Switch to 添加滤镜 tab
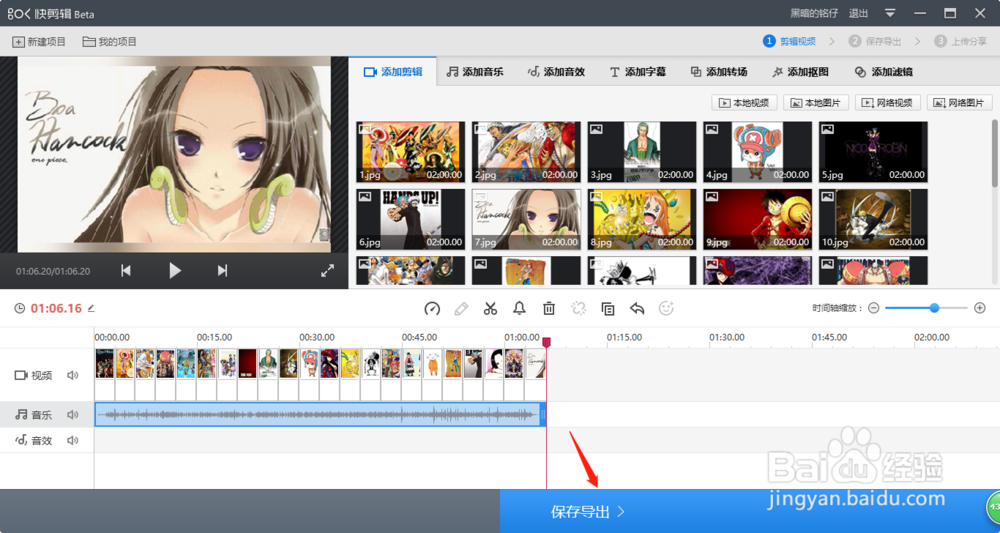 click(883, 72)
